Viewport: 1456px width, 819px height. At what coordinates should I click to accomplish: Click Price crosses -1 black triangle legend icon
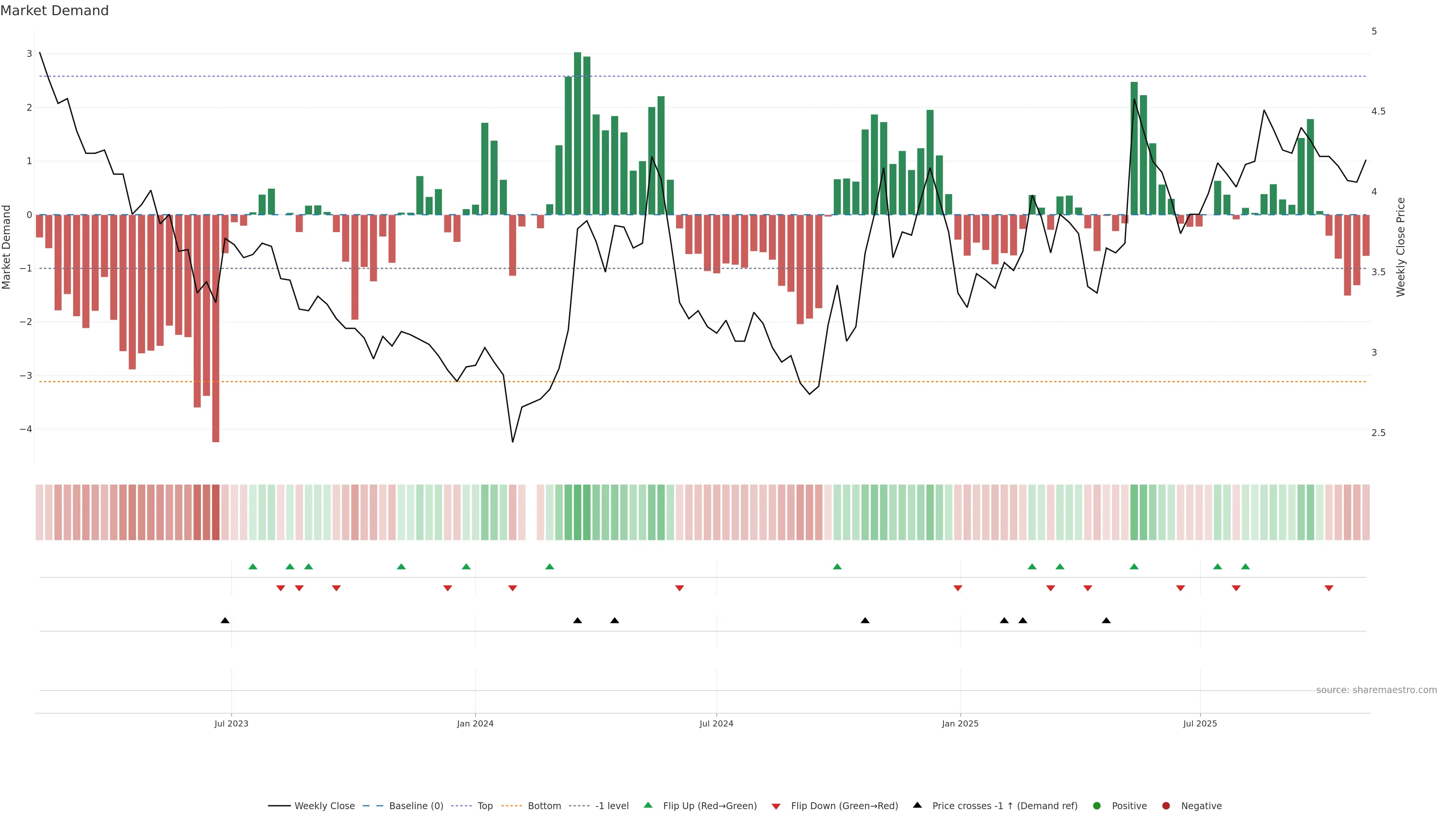pos(917,805)
